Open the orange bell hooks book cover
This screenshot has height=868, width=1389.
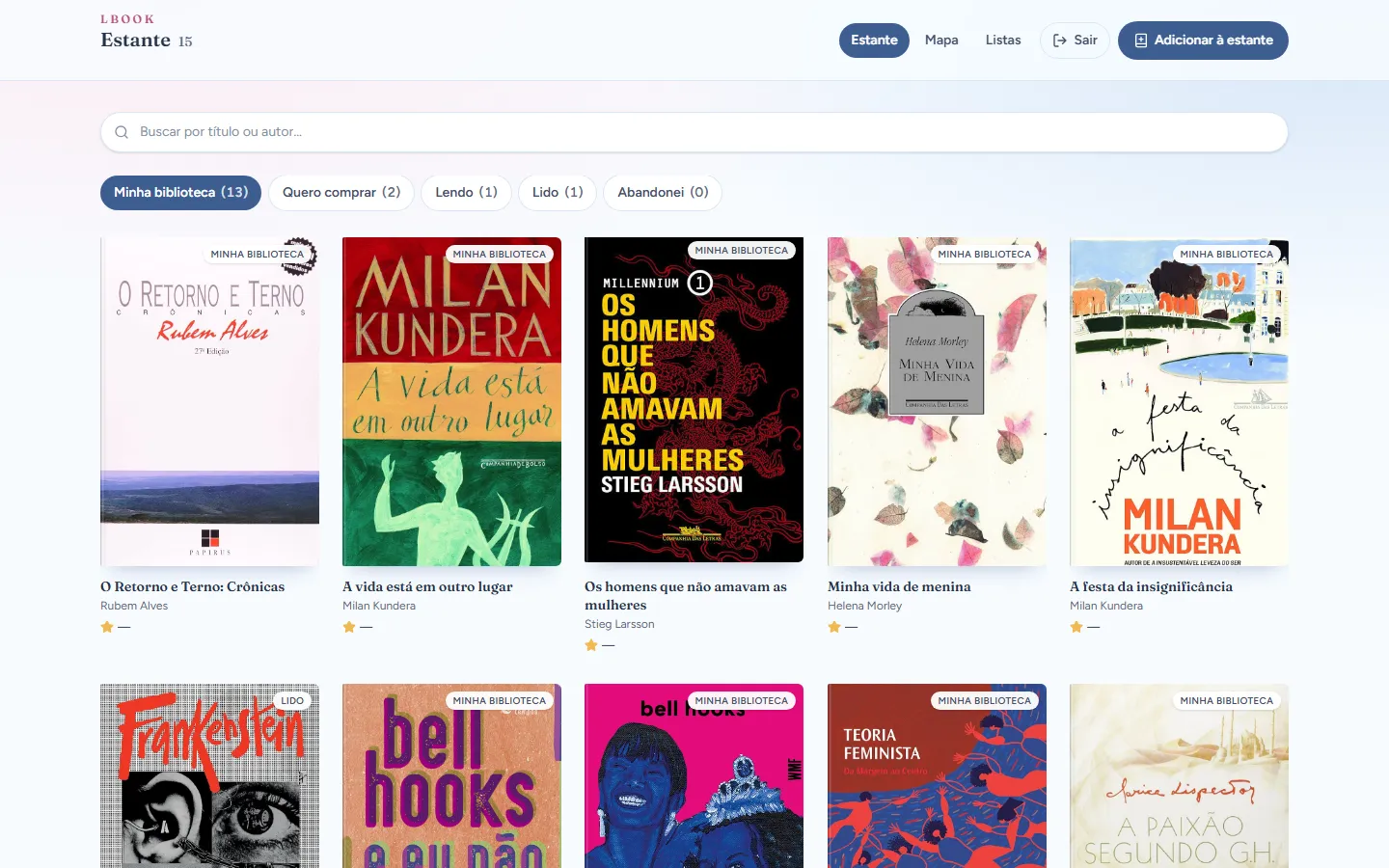[x=451, y=776]
